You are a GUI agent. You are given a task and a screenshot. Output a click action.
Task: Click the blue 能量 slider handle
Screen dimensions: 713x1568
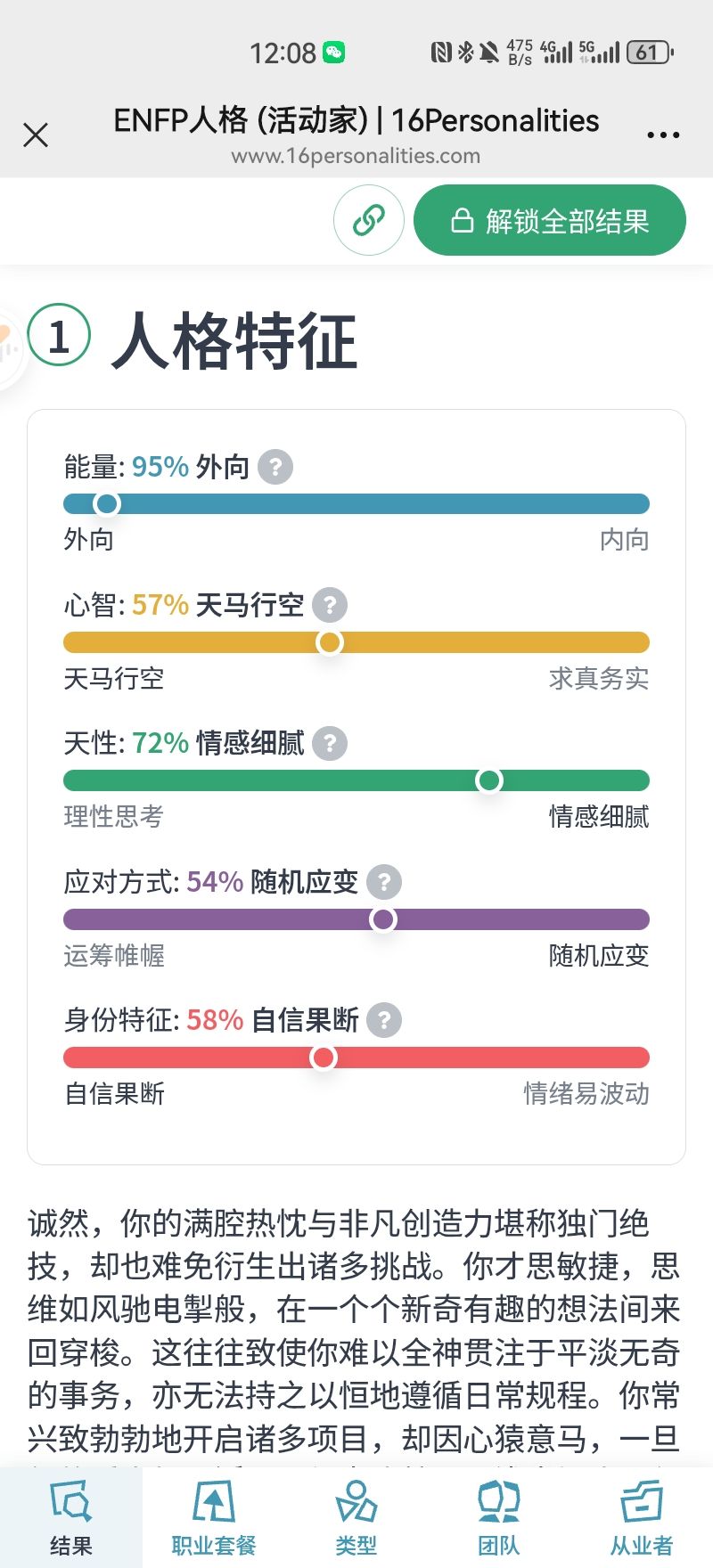pos(107,504)
